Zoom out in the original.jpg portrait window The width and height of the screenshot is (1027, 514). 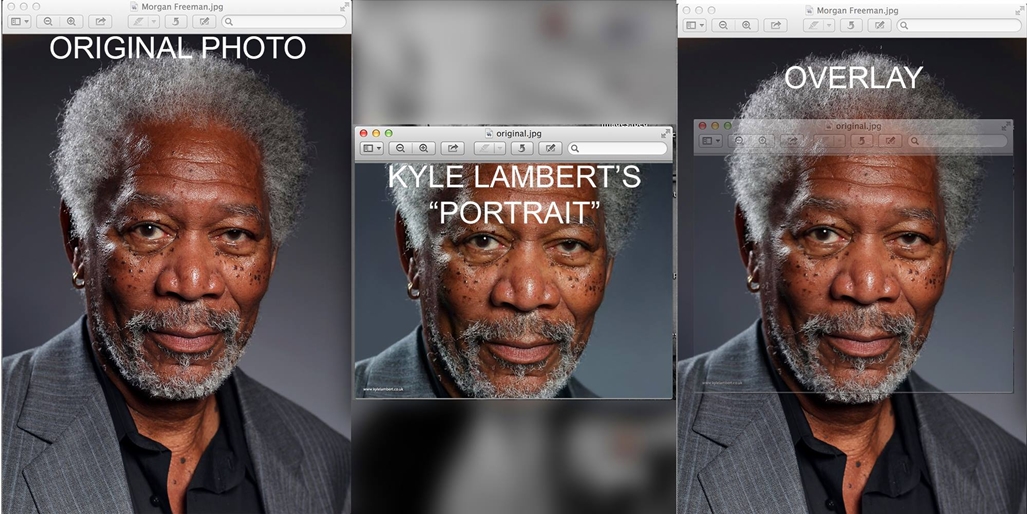pos(400,148)
